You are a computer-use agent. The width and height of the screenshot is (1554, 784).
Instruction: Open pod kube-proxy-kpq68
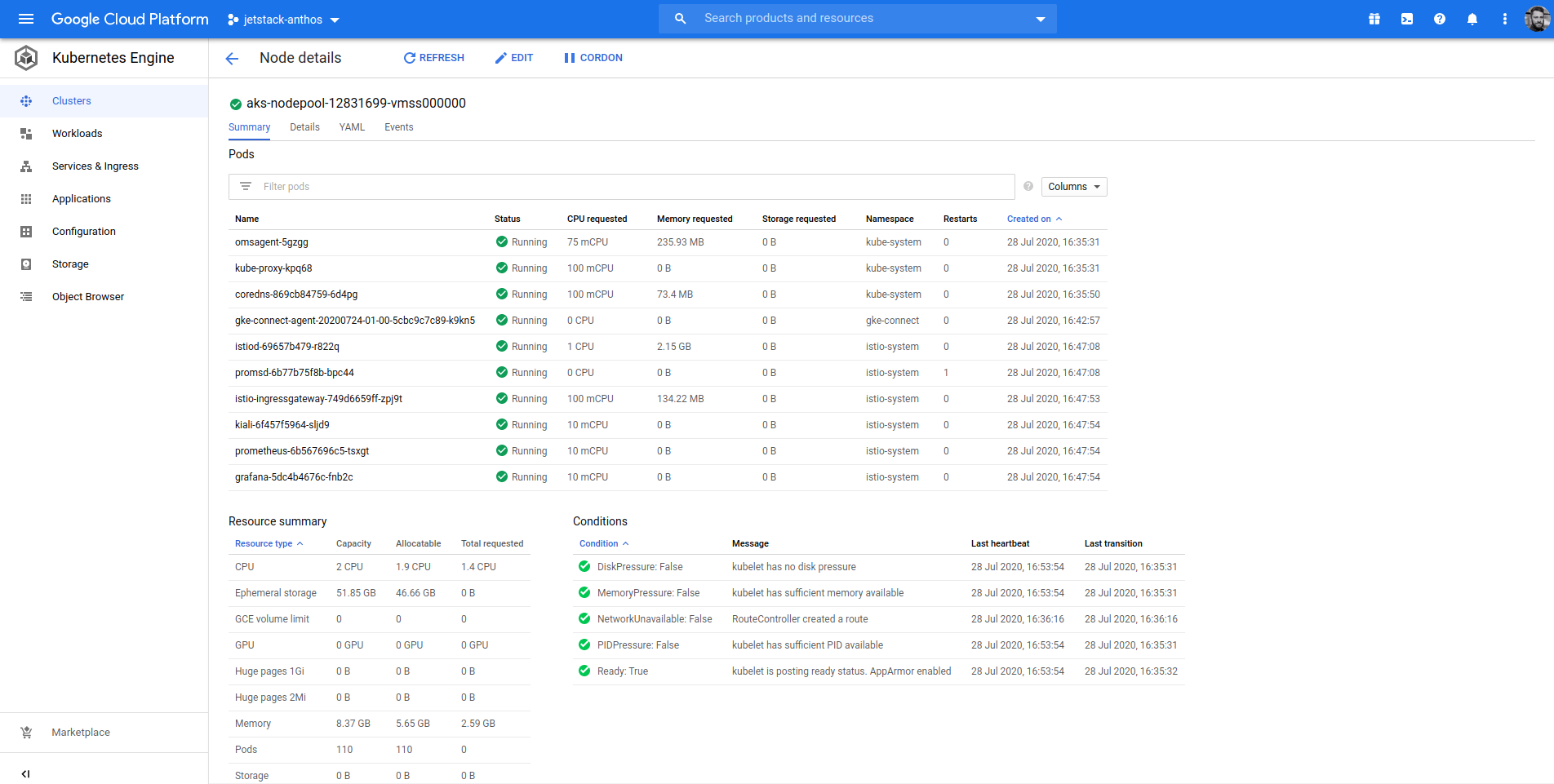point(273,268)
